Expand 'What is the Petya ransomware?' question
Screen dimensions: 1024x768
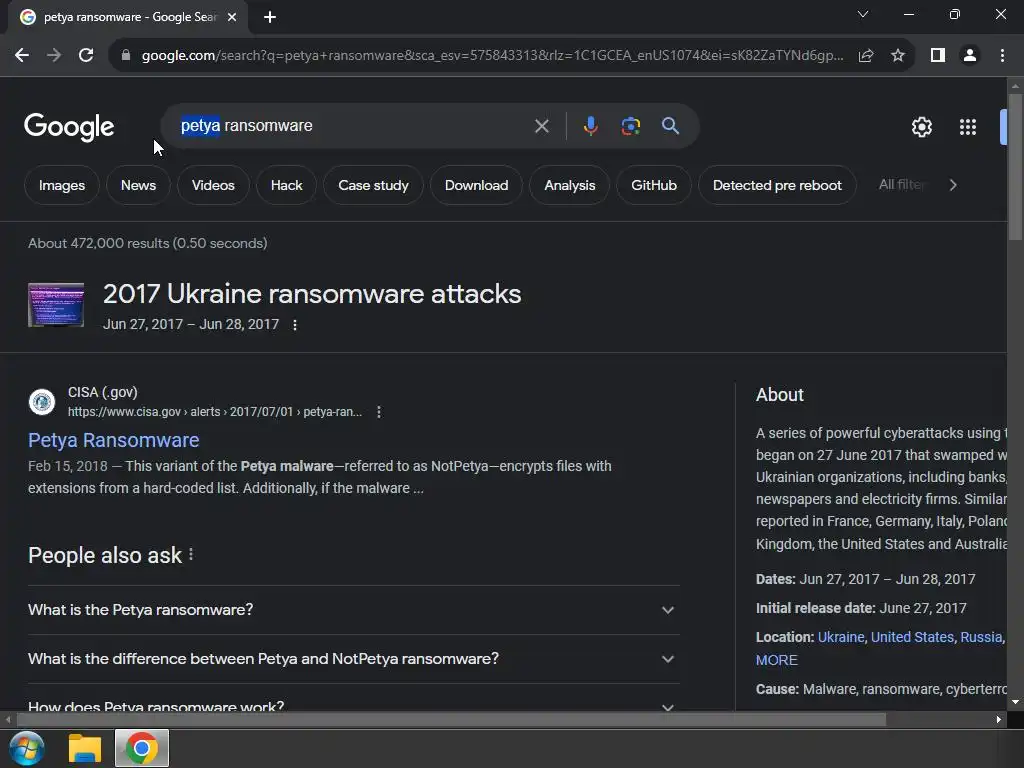tap(353, 610)
